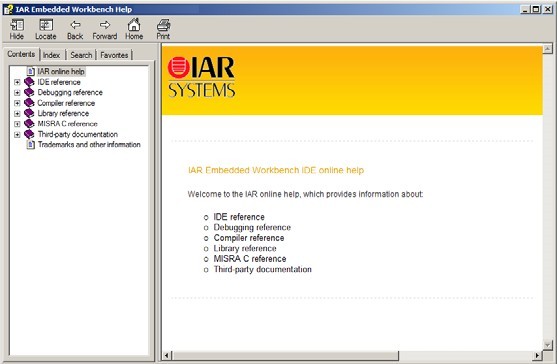Switch to the Search tab
Viewport: 557px width, 364px height.
(x=81, y=55)
